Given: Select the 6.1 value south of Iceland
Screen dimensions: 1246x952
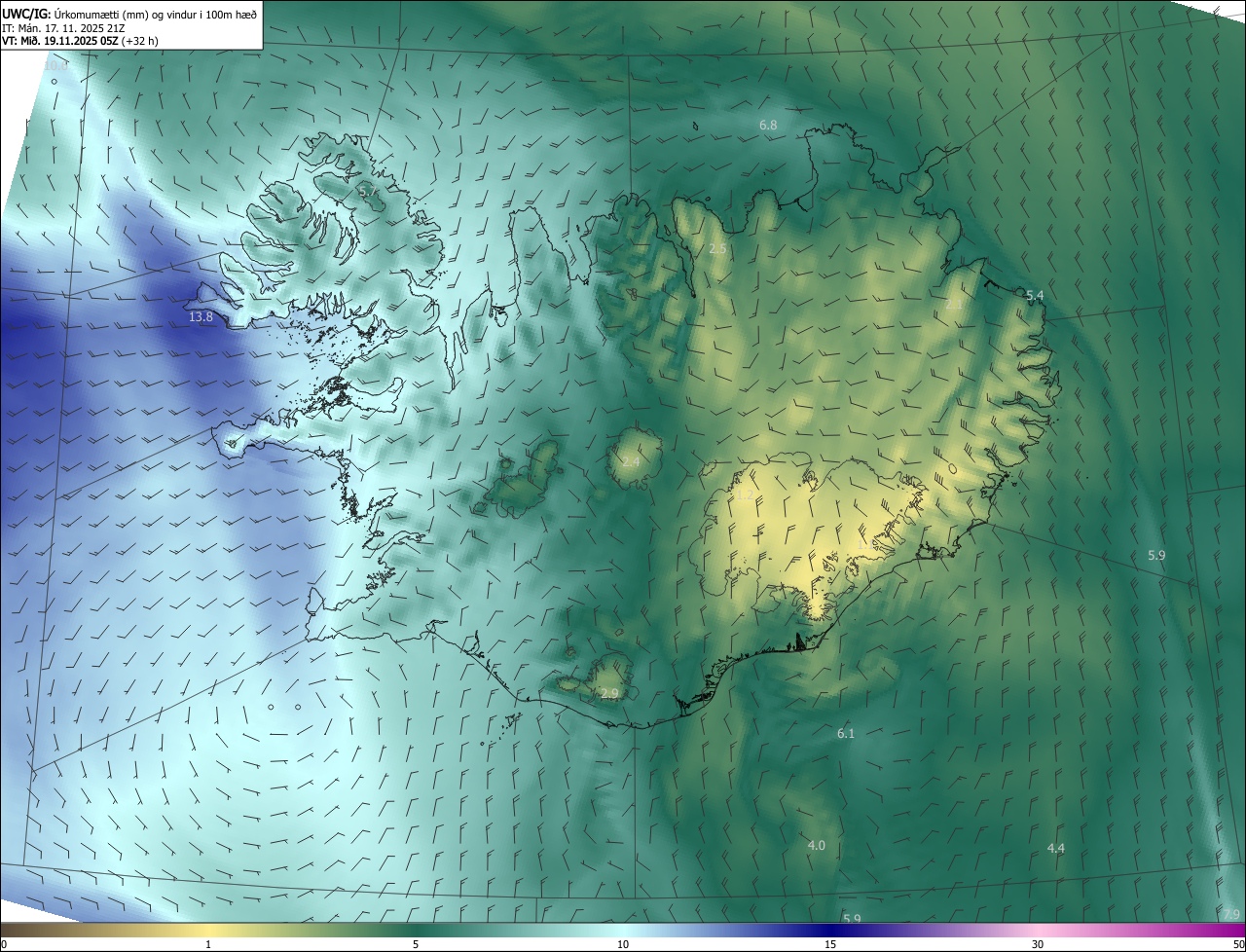Looking at the screenshot, I should [x=846, y=733].
